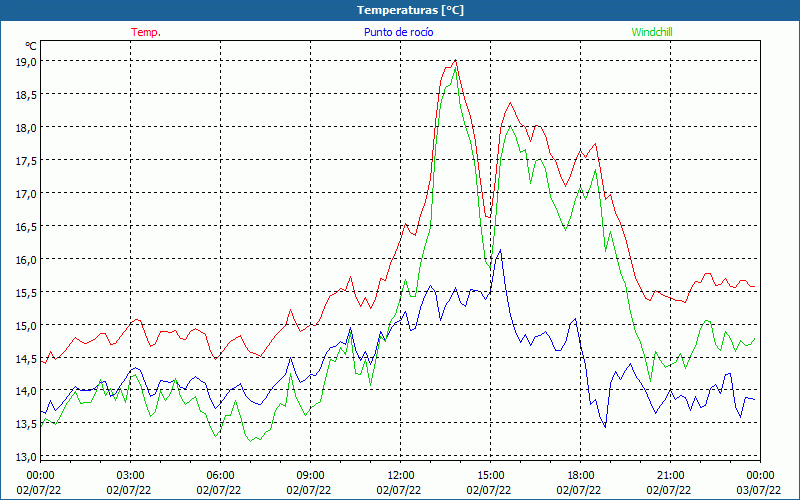Click the red Temp. legend label
This screenshot has height=500, width=800.
146,32
